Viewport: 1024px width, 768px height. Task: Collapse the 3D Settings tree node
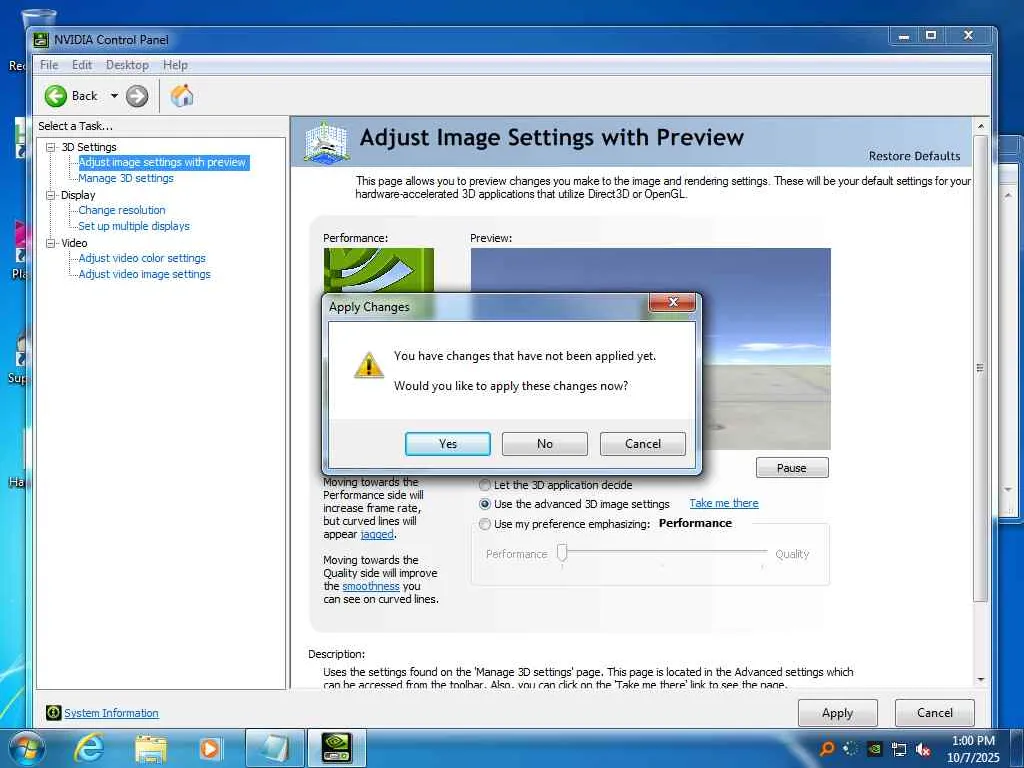pos(50,147)
